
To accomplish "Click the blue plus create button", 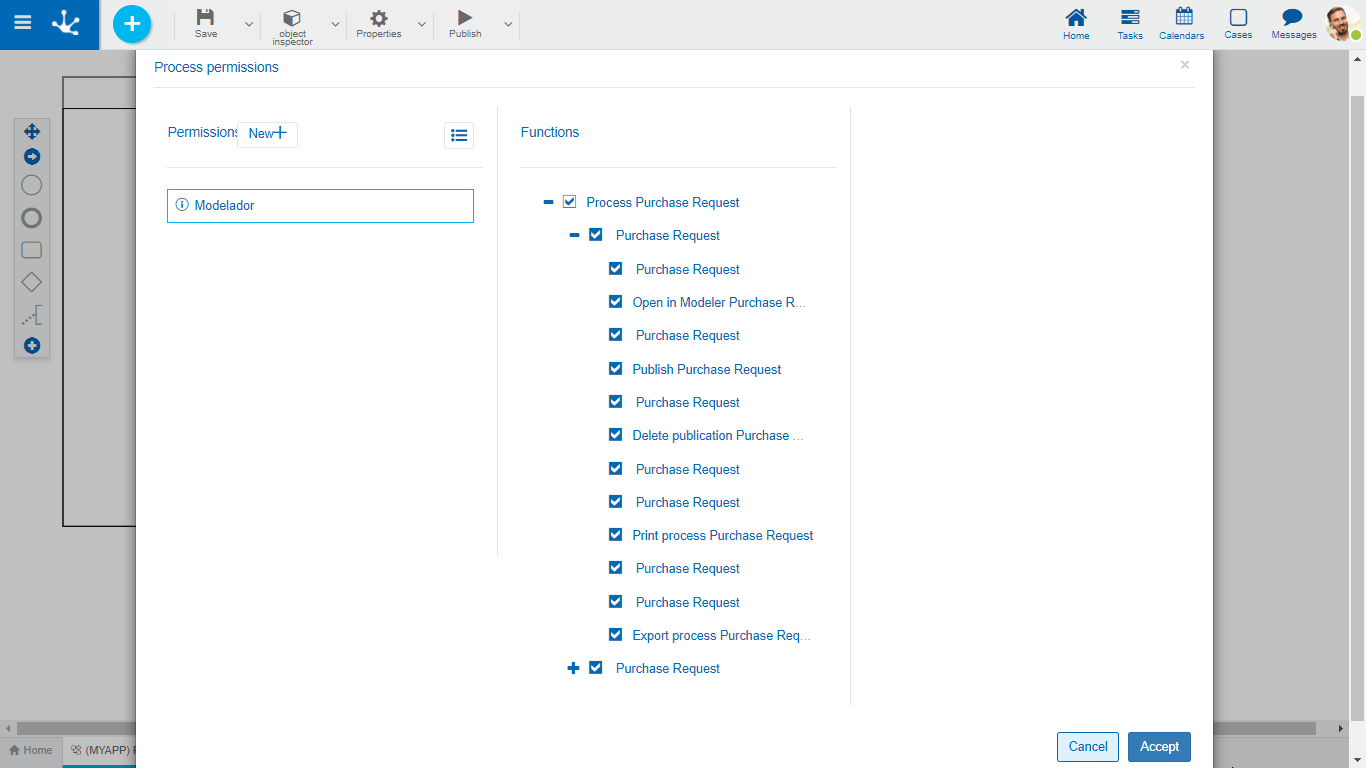I will click(132, 24).
